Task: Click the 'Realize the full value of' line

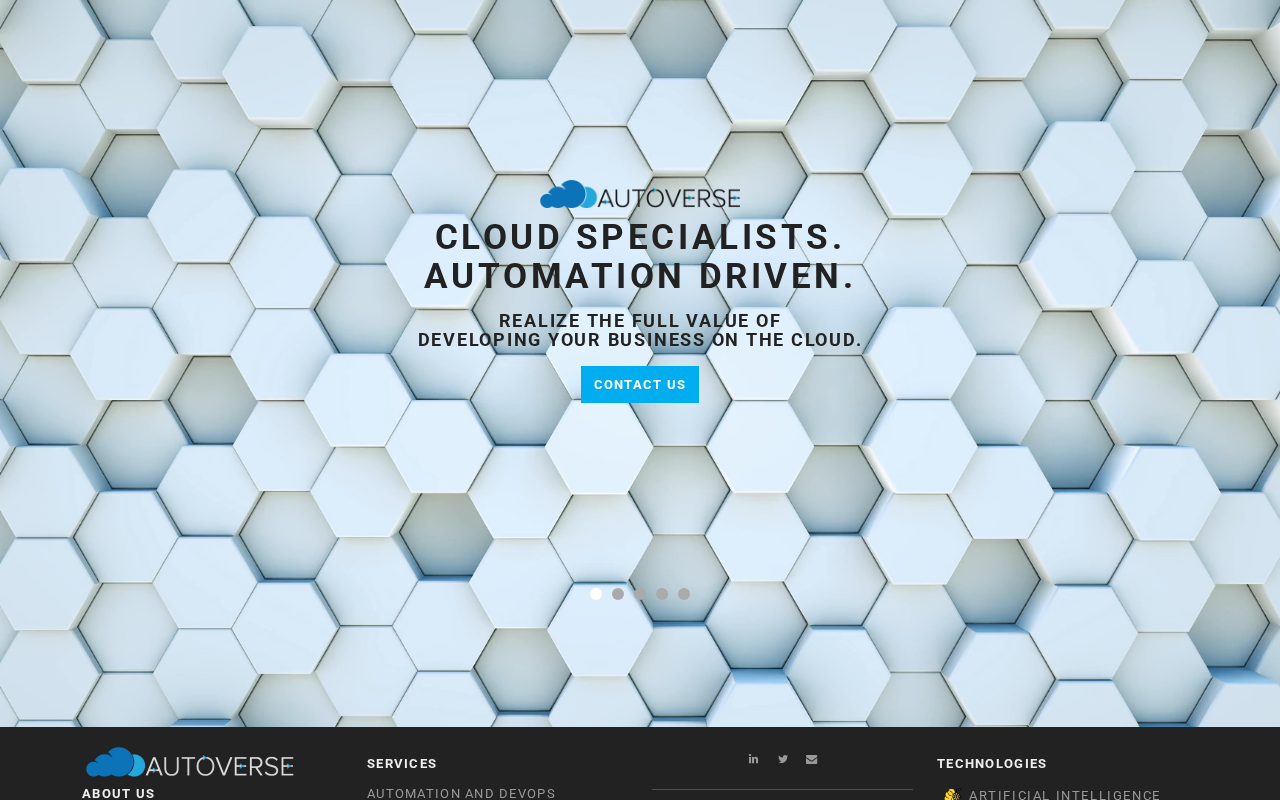Action: (x=640, y=321)
